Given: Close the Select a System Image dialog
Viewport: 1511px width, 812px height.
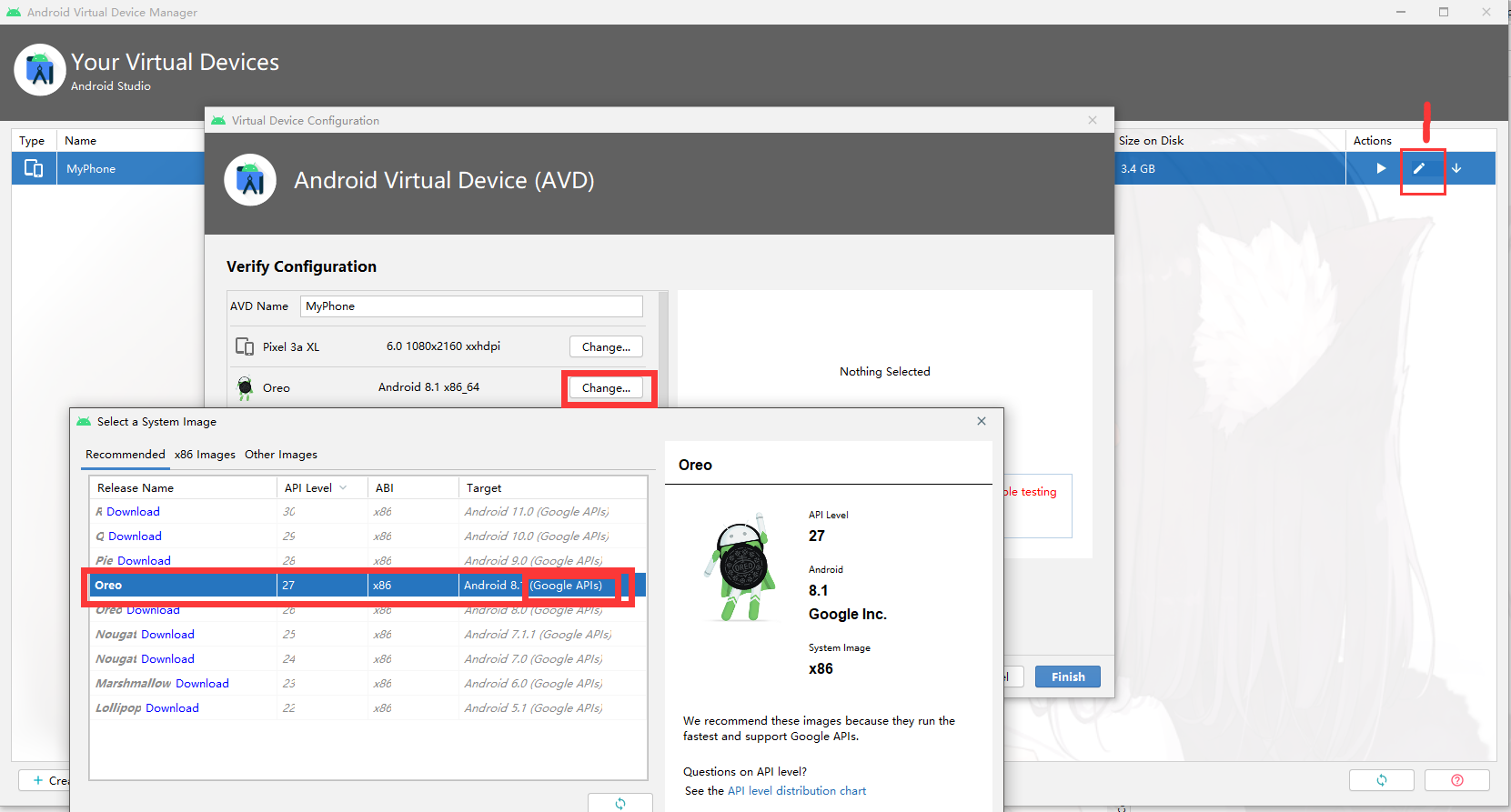Looking at the screenshot, I should pos(982,421).
